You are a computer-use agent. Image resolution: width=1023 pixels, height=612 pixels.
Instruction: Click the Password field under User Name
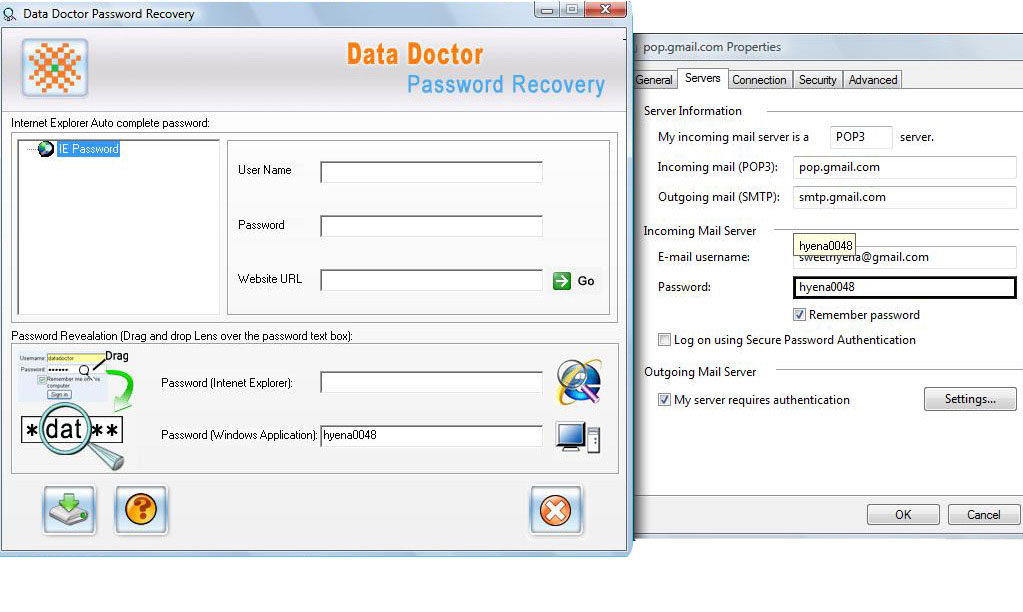(431, 226)
